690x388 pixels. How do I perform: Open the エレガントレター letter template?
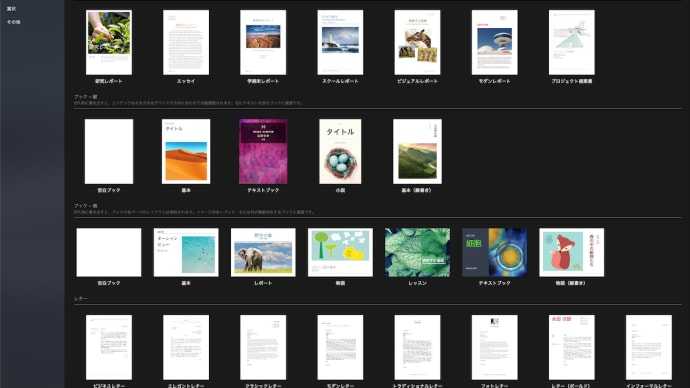tap(186, 347)
